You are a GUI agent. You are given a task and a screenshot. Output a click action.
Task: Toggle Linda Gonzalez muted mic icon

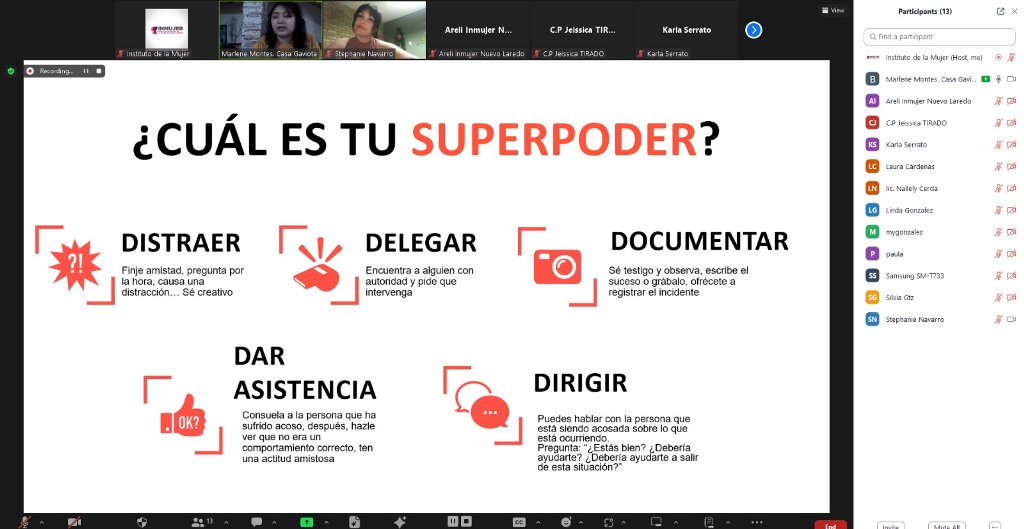[999, 210]
